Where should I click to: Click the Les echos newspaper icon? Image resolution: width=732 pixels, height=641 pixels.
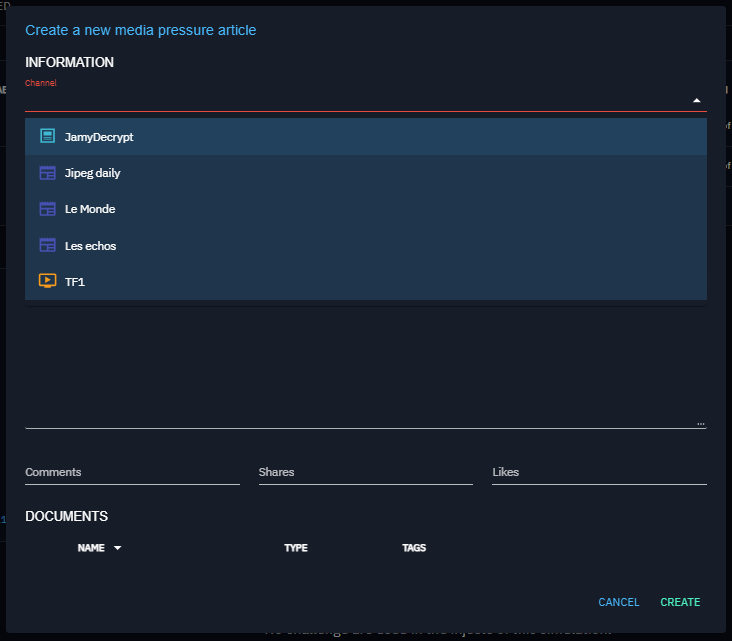click(47, 245)
